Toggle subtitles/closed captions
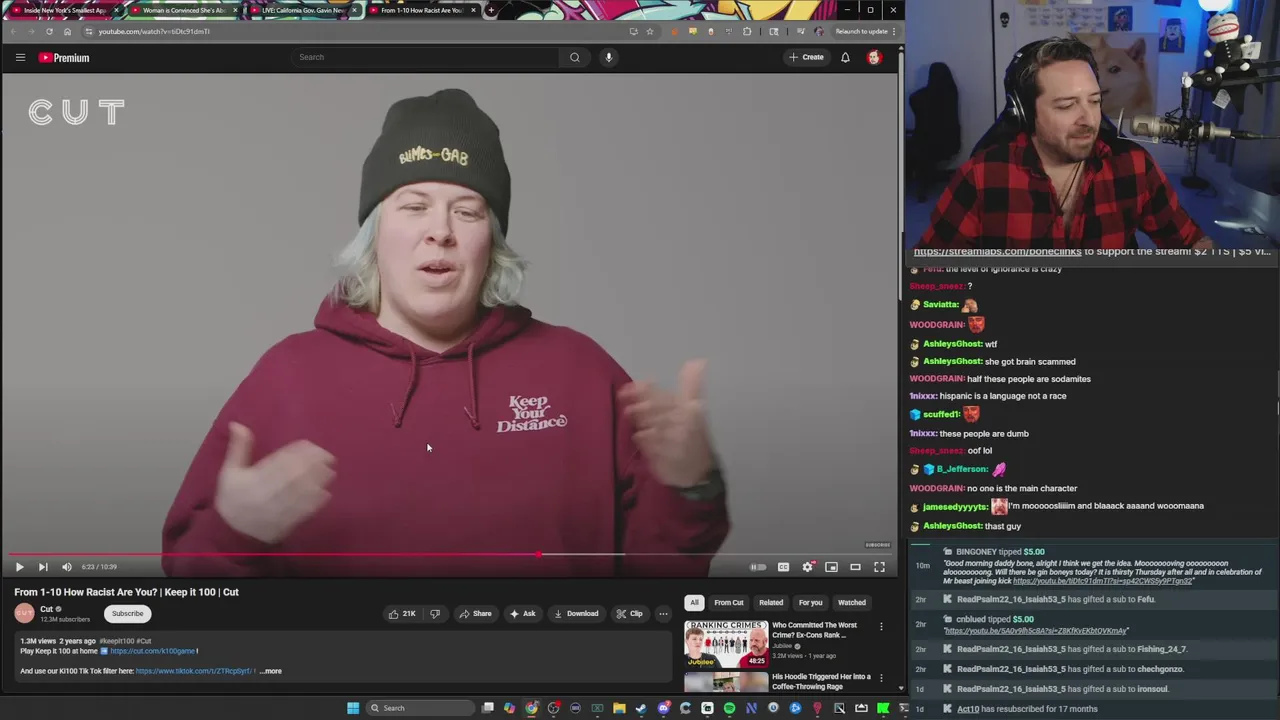Screen dimensions: 1280x720 tap(783, 567)
